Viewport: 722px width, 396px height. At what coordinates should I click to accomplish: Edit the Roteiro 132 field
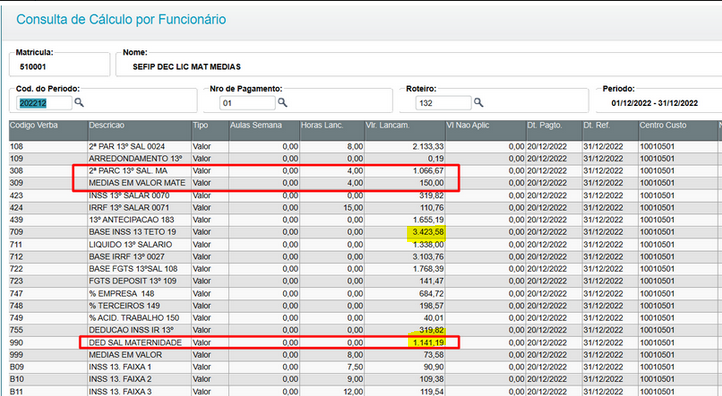click(x=443, y=103)
